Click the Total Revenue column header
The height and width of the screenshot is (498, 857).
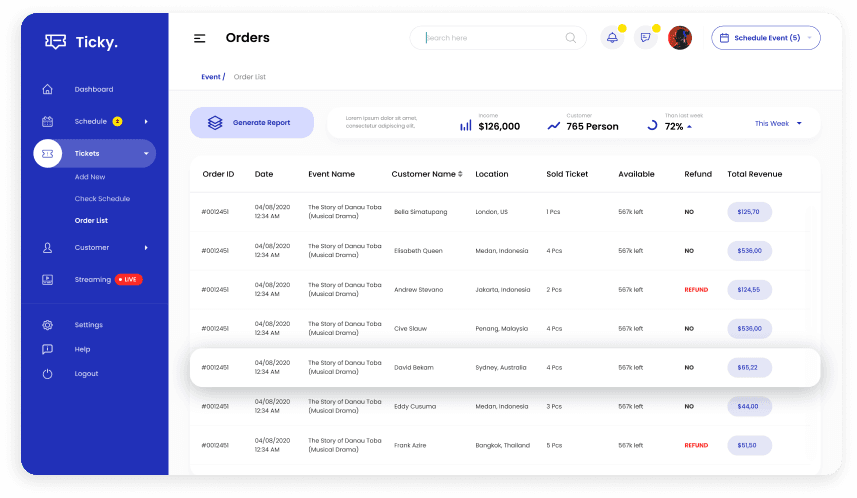754,174
